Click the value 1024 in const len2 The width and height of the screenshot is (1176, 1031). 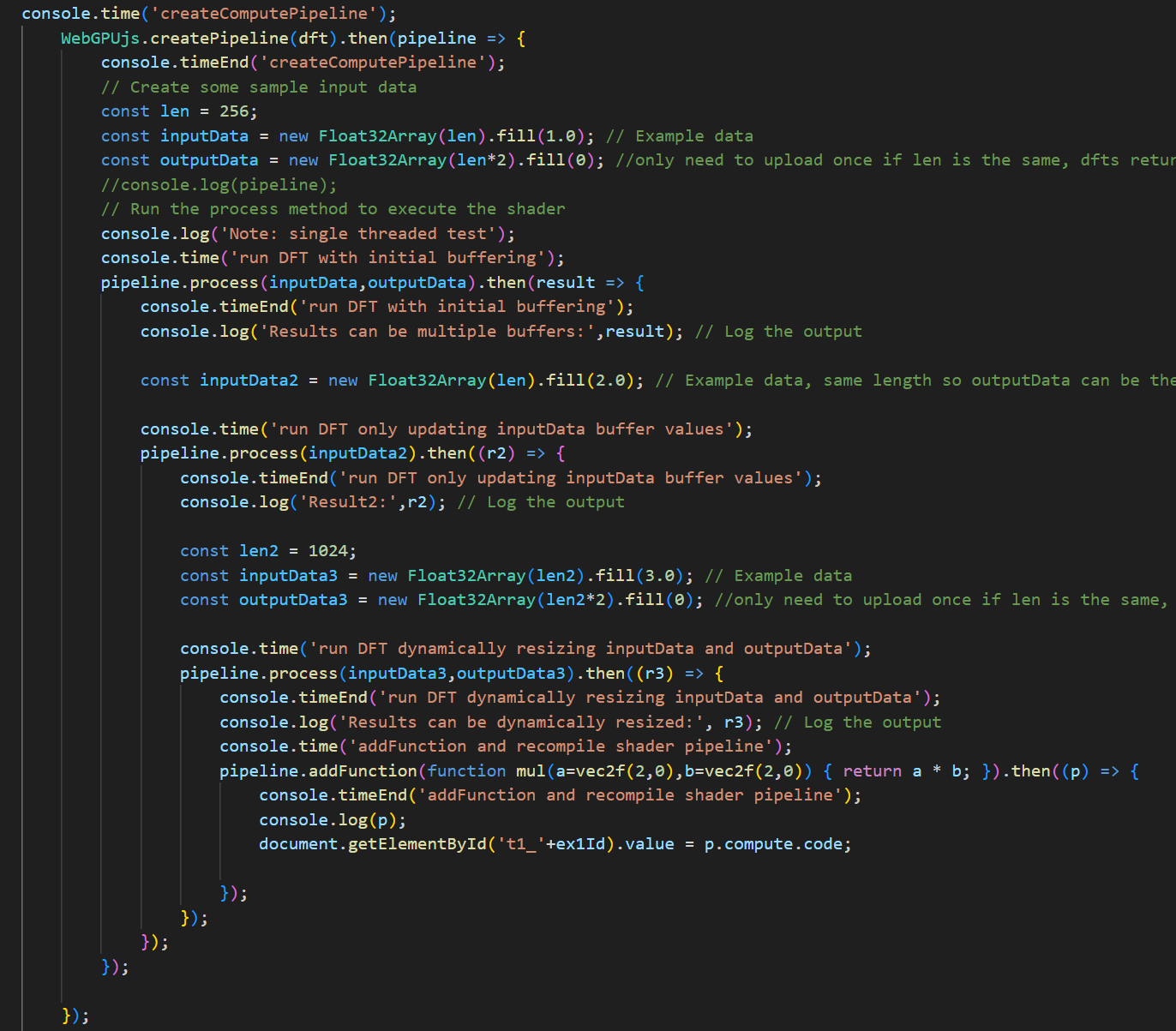328,551
